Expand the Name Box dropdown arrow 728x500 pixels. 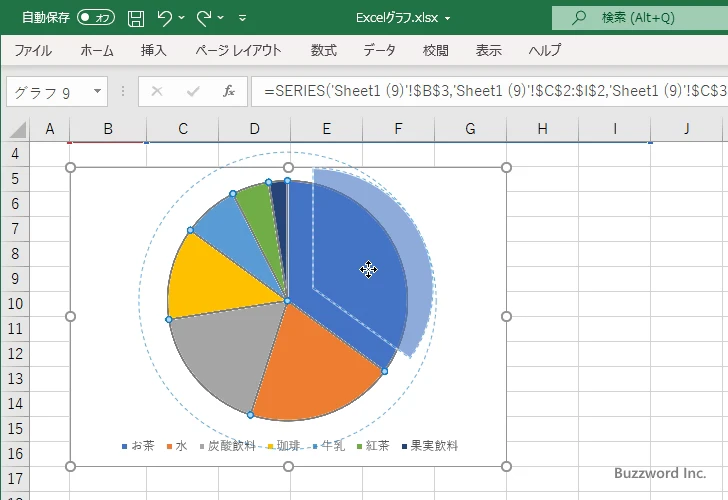tap(97, 92)
